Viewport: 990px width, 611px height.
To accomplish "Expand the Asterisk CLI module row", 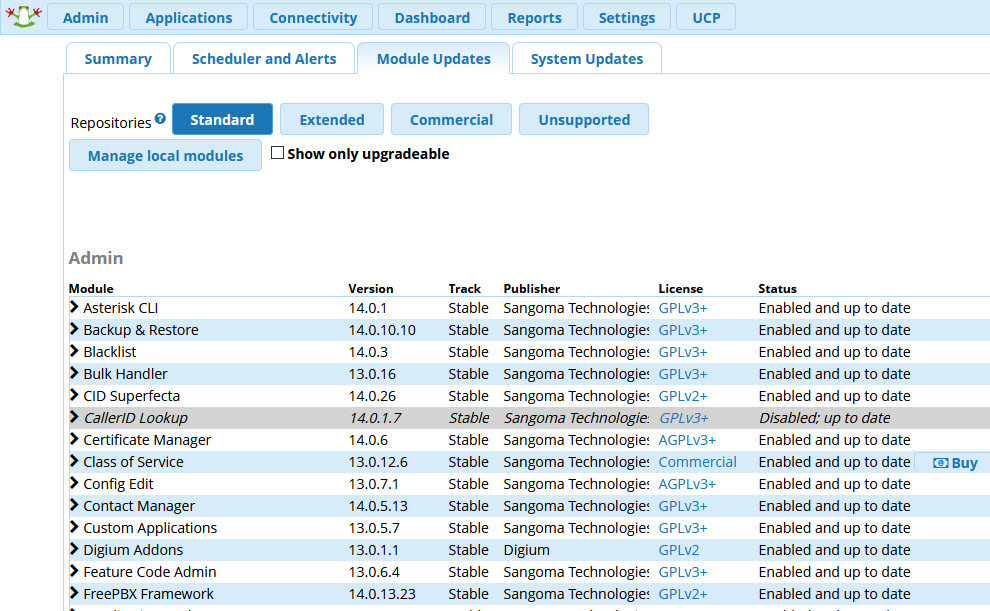I will 74,307.
